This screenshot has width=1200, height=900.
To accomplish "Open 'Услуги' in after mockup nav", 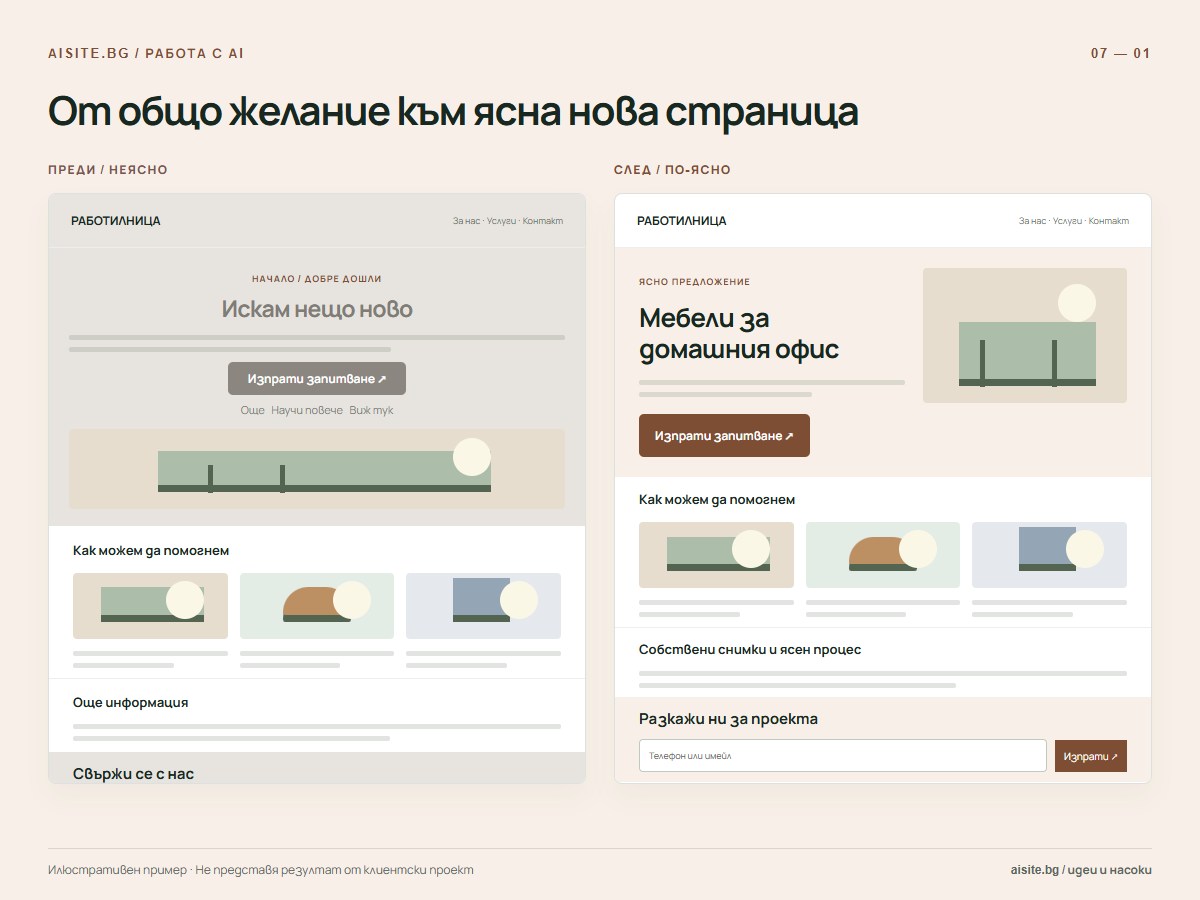I will [x=1067, y=221].
